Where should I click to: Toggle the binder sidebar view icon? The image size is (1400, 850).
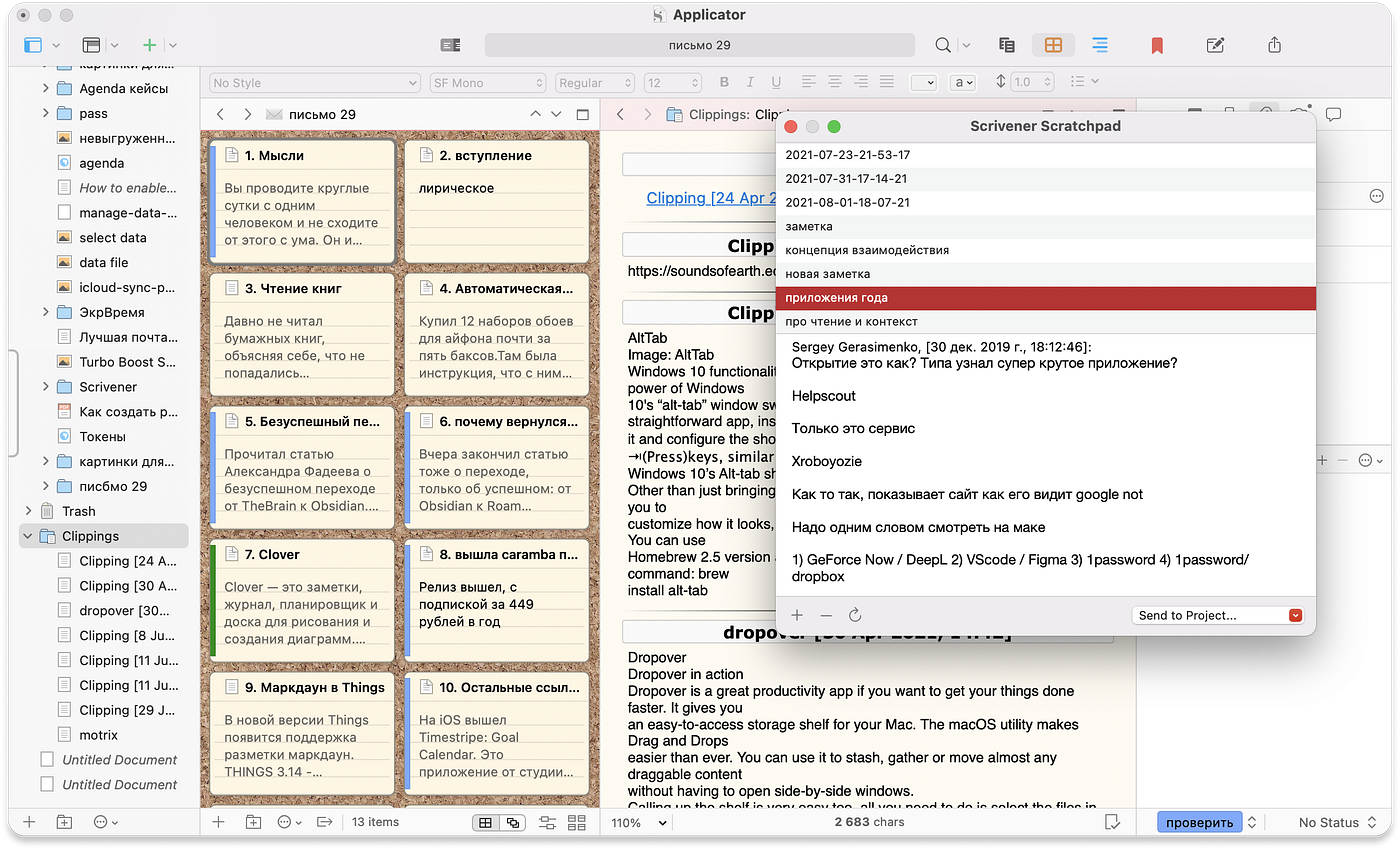point(34,45)
